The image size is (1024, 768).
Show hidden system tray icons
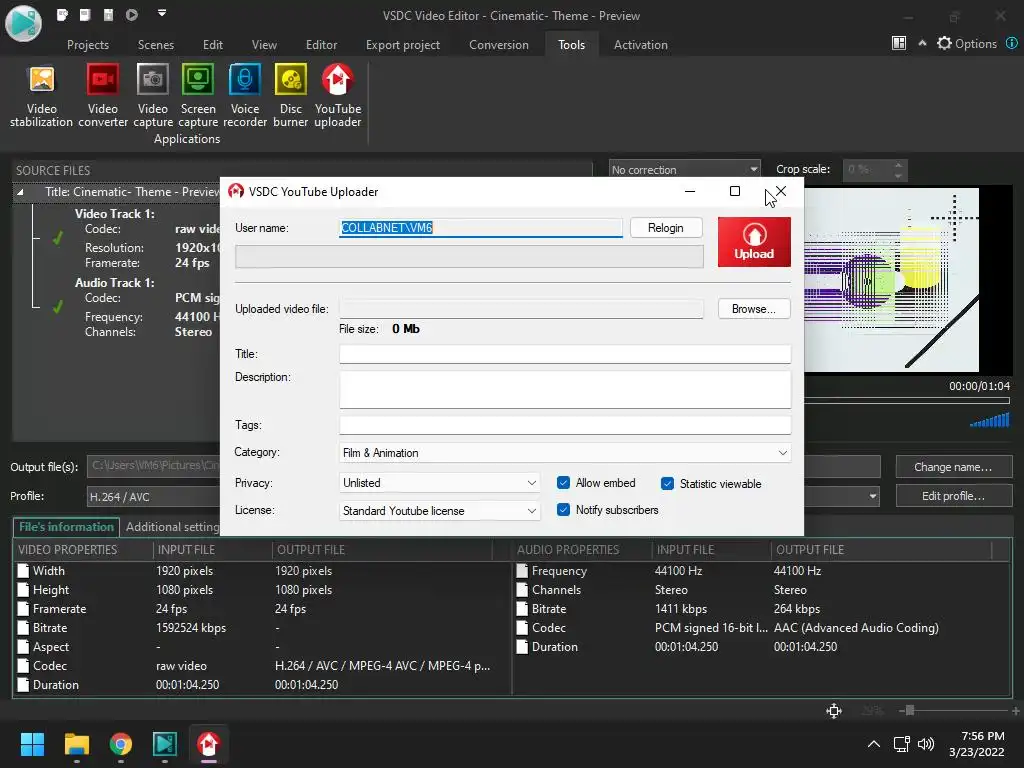874,744
